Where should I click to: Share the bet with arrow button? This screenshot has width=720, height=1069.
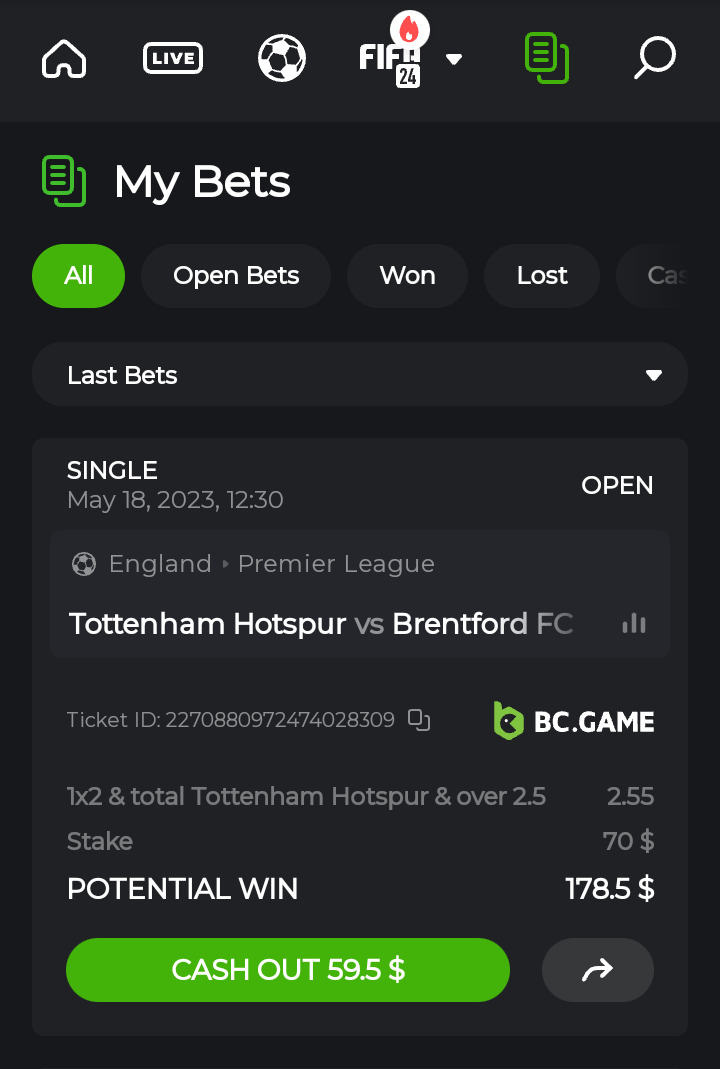click(x=598, y=969)
